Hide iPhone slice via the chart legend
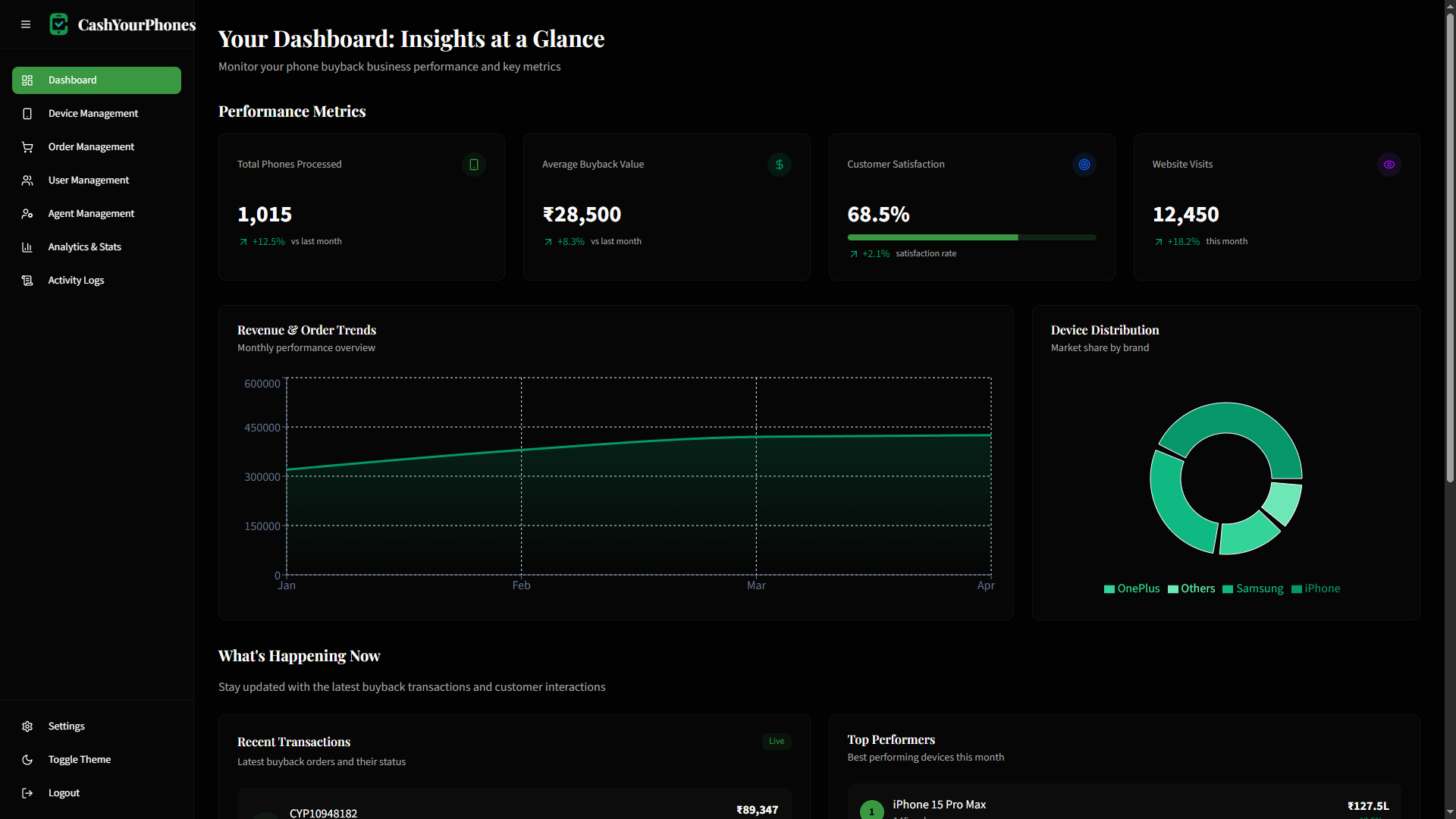This screenshot has width=1456, height=819. coord(1317,588)
